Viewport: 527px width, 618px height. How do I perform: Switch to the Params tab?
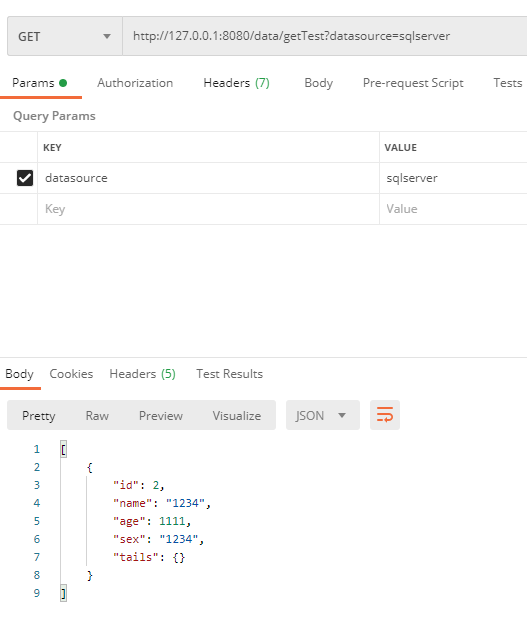click(39, 83)
